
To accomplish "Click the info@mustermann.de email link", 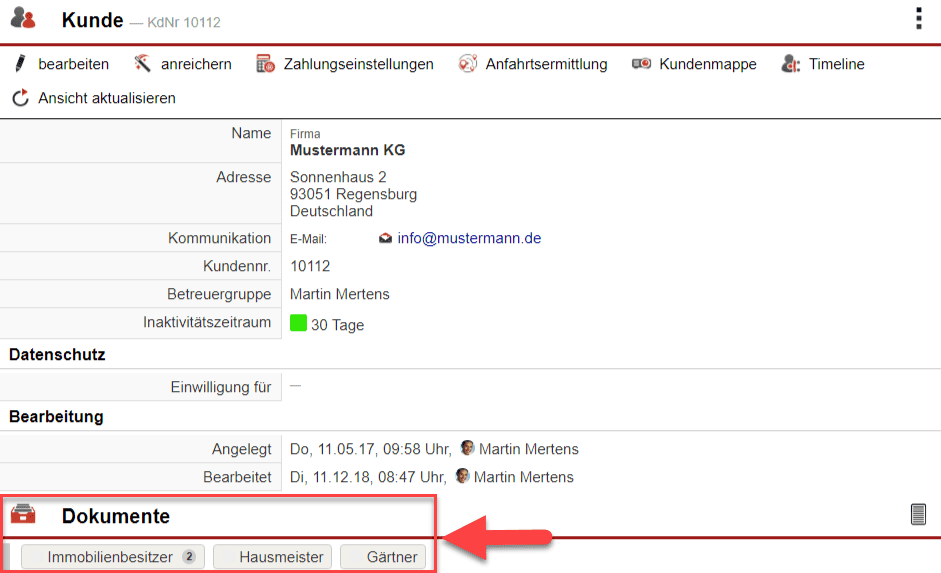I will pyautogui.click(x=469, y=238).
